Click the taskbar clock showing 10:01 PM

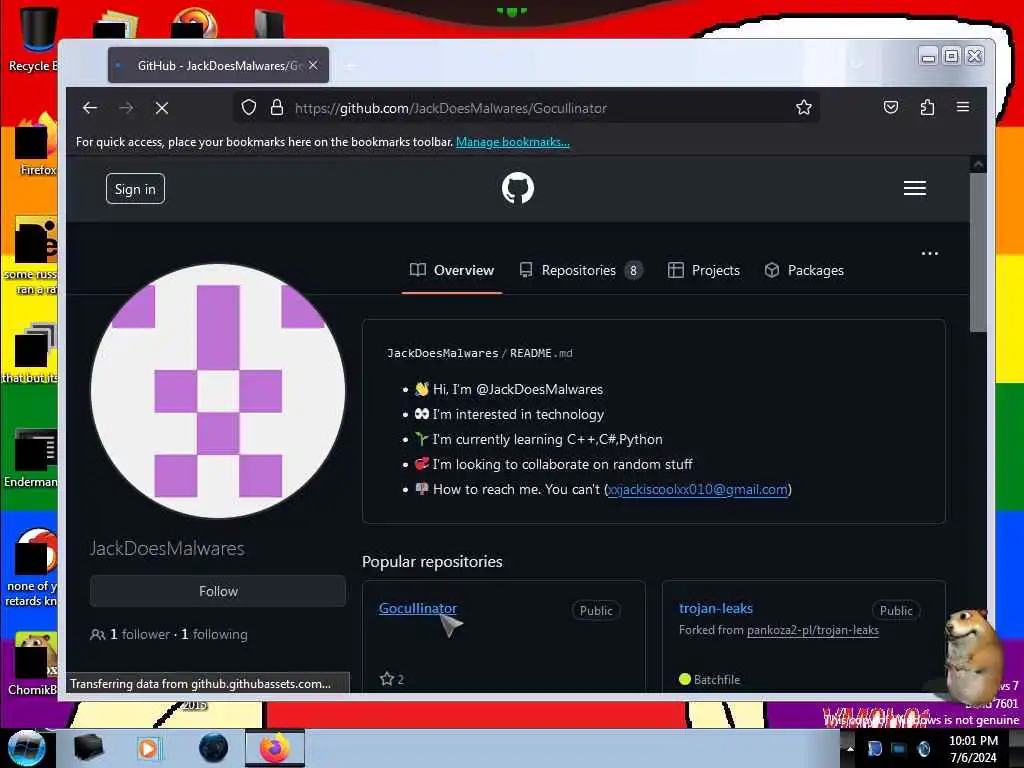973,749
